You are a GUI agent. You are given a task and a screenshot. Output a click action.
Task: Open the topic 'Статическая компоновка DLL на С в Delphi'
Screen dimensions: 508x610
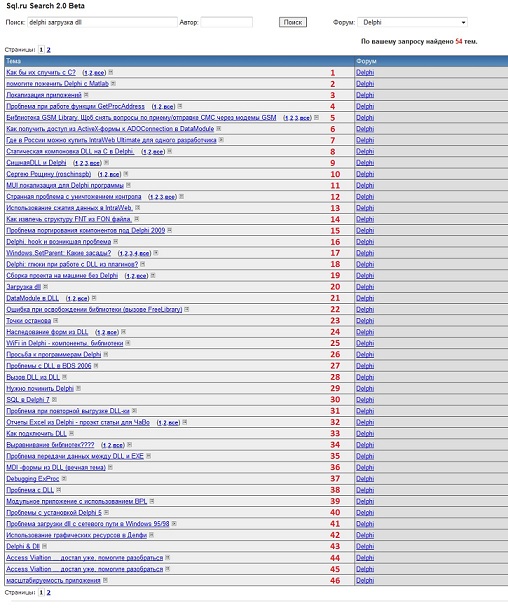[70, 151]
